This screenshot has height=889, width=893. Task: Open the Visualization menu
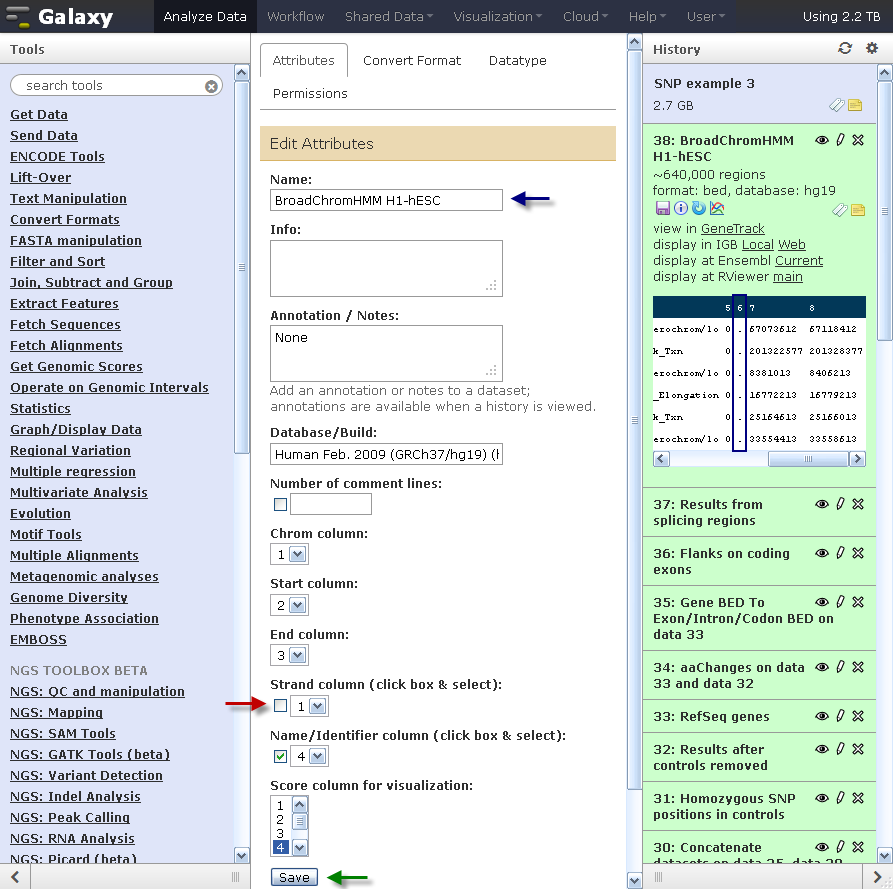pyautogui.click(x=497, y=17)
